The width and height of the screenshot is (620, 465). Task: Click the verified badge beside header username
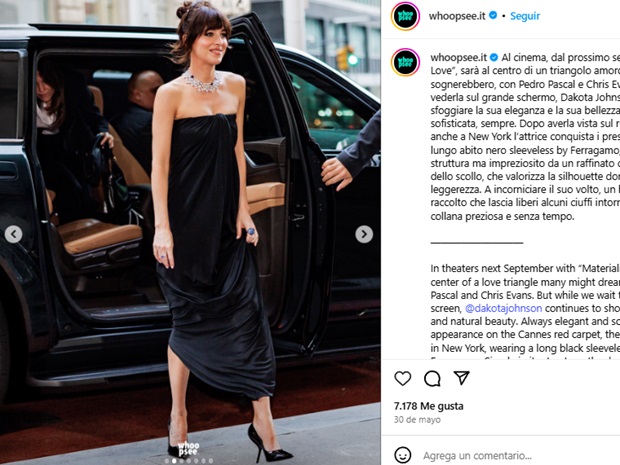coord(493,15)
